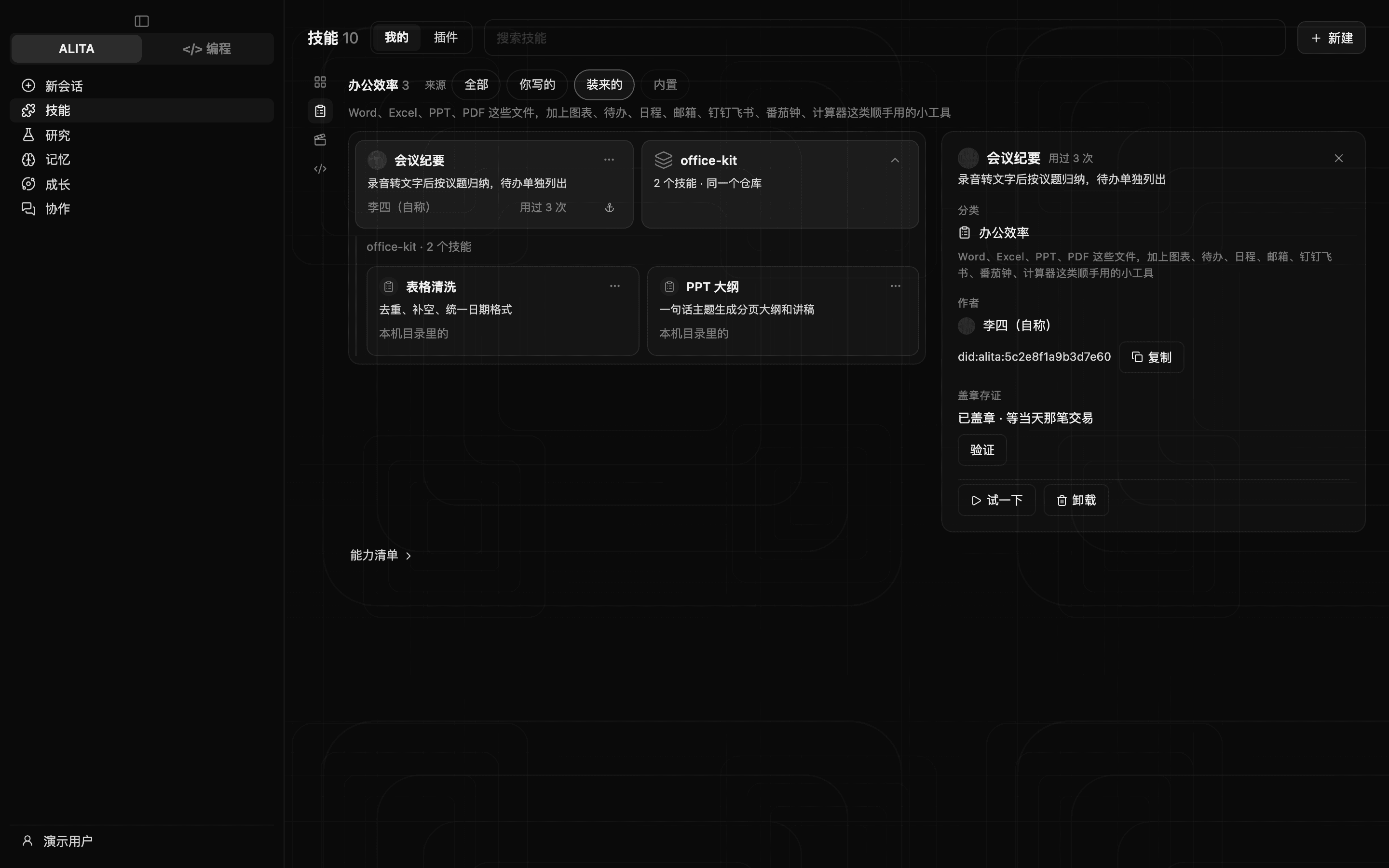This screenshot has height=868, width=1389.
Task: Click the anchor icon on 会议纪要 card
Action: (610, 207)
